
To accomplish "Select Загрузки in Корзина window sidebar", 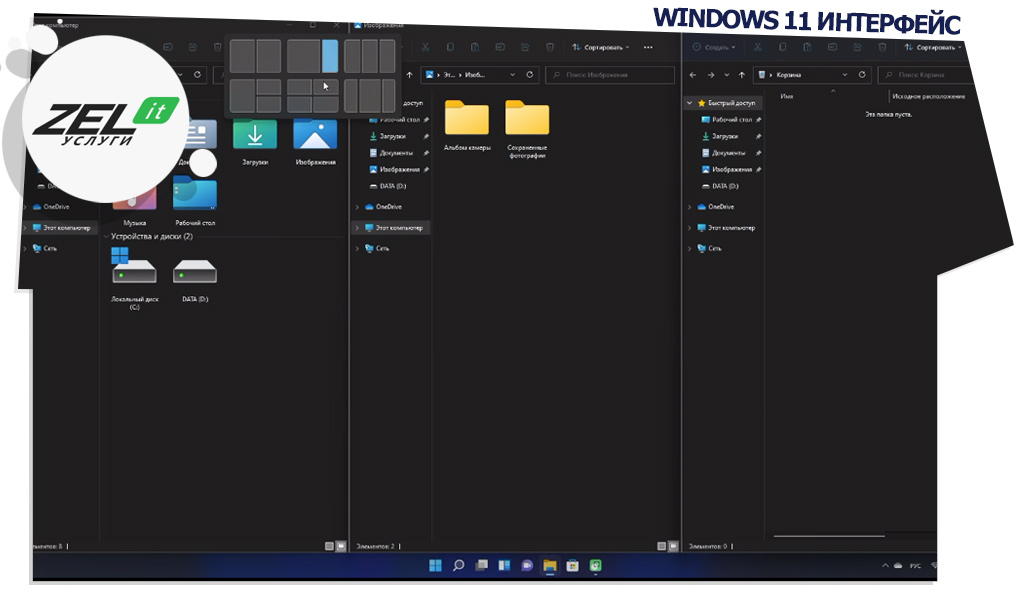I will [724, 136].
